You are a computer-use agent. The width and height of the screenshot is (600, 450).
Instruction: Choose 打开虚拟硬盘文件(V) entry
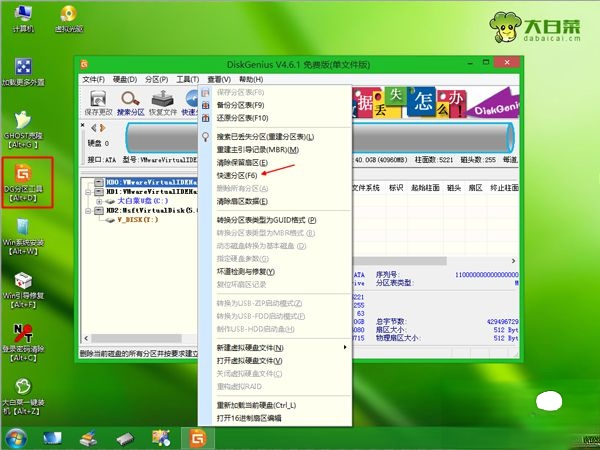pos(275,360)
